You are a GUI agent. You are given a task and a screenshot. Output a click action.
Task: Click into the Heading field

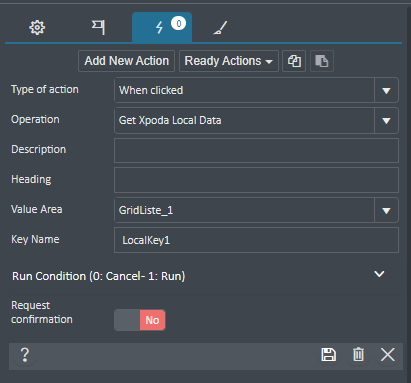coord(256,180)
